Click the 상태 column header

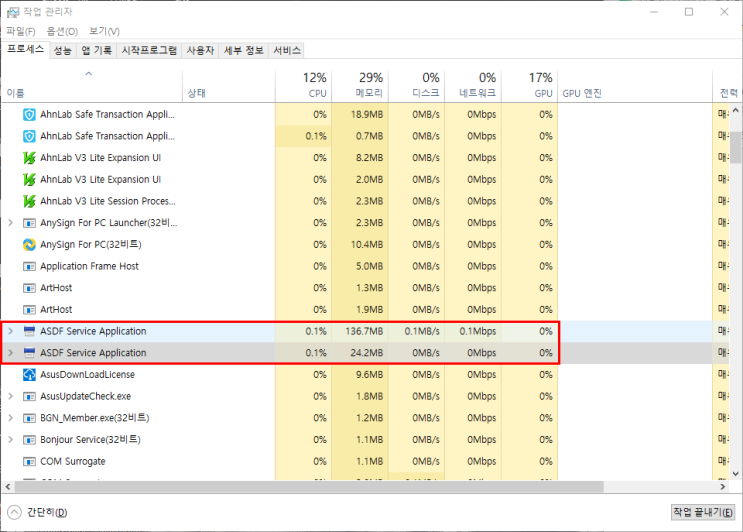[228, 86]
